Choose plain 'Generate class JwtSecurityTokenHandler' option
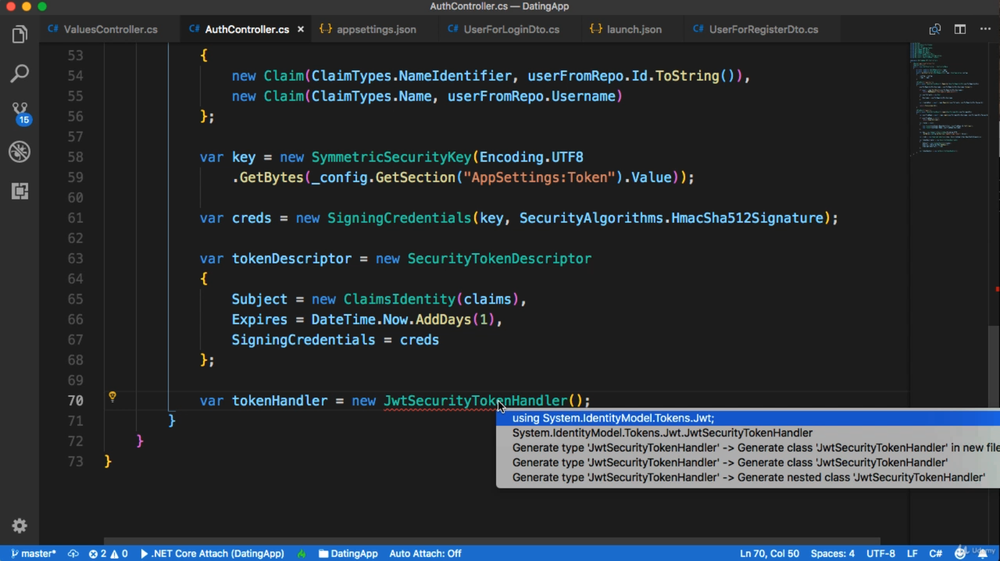This screenshot has height=561, width=1000. 748,462
